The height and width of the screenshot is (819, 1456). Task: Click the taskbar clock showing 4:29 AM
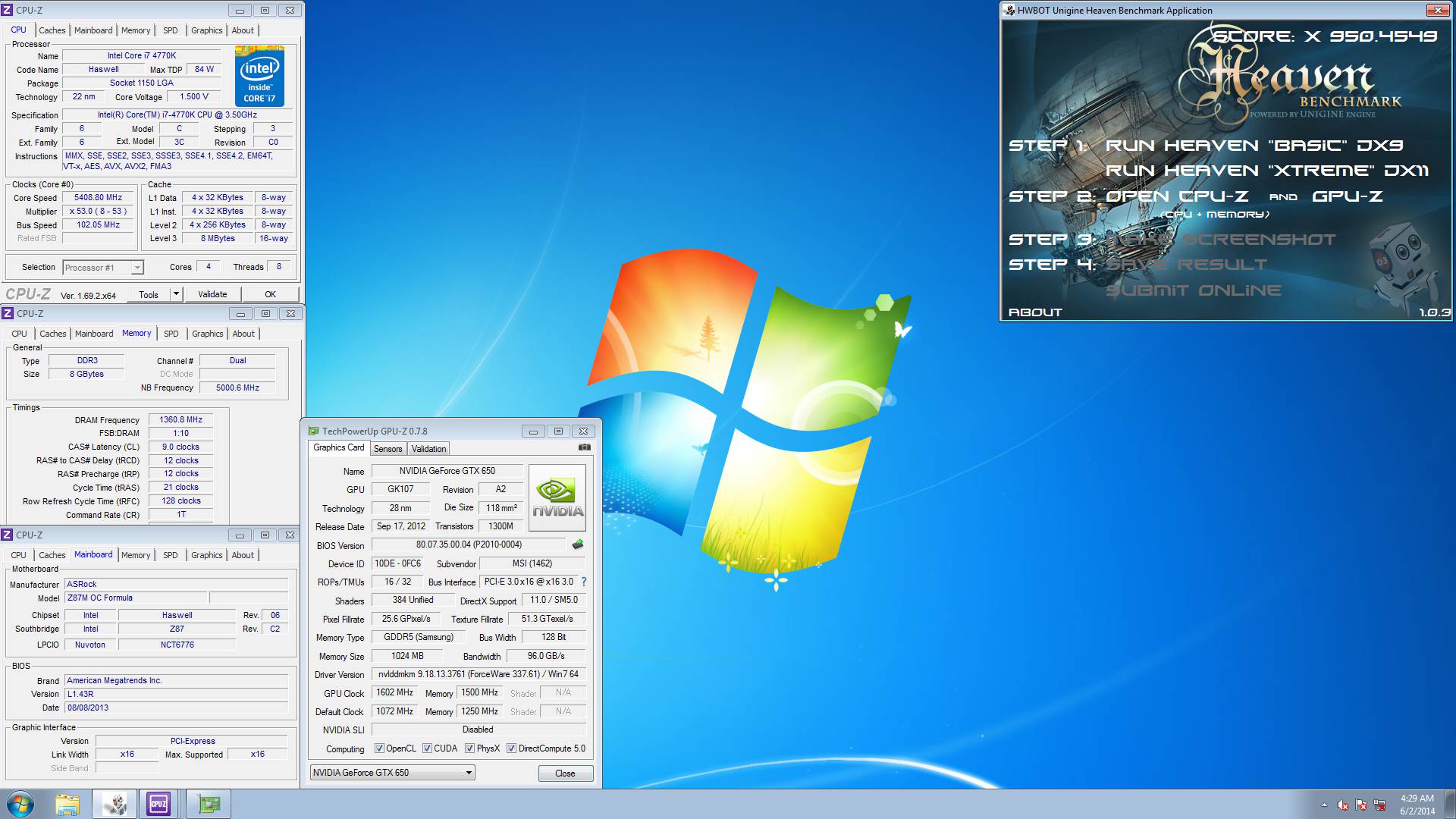coord(1417,805)
